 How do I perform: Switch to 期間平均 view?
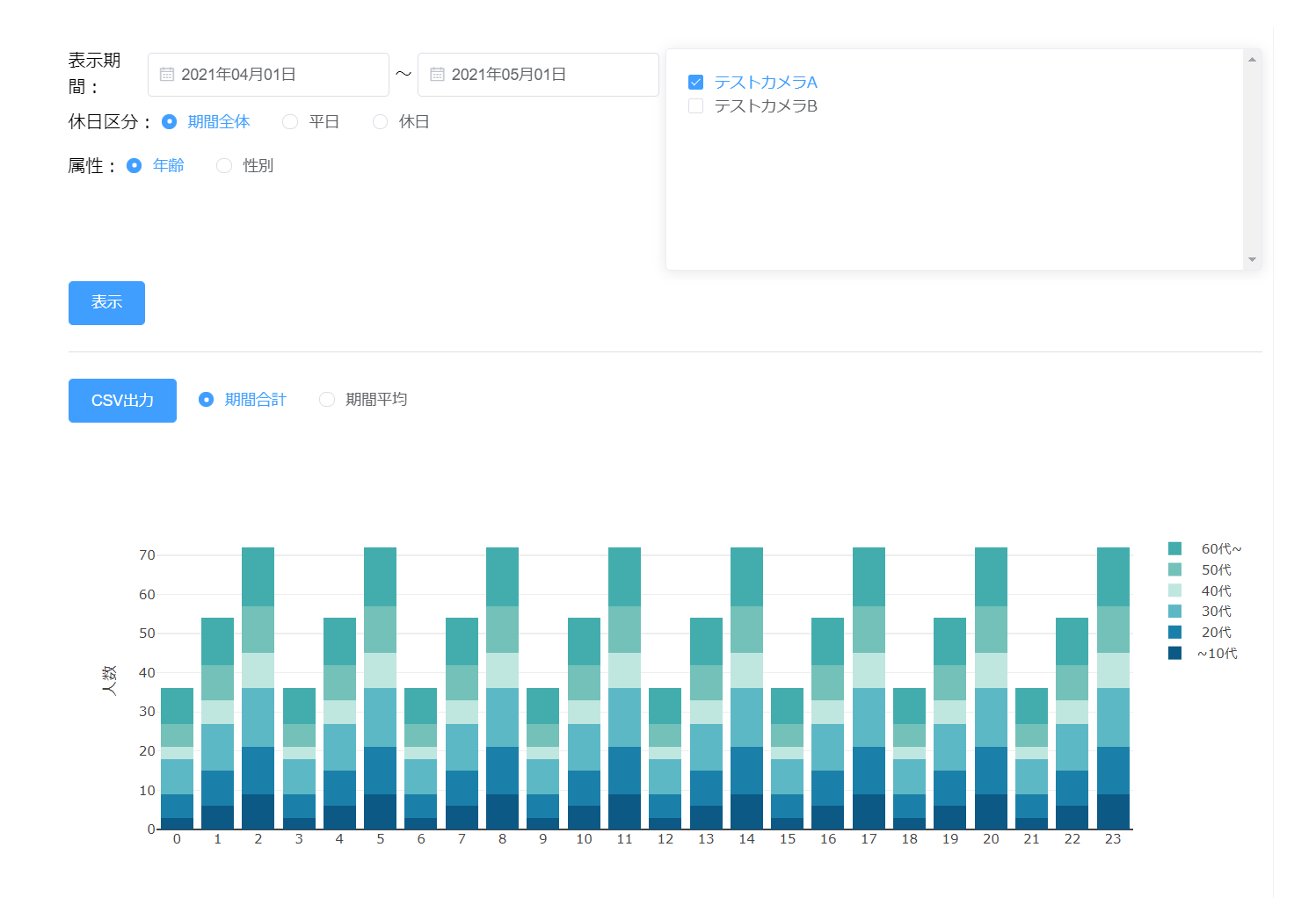pyautogui.click(x=327, y=400)
